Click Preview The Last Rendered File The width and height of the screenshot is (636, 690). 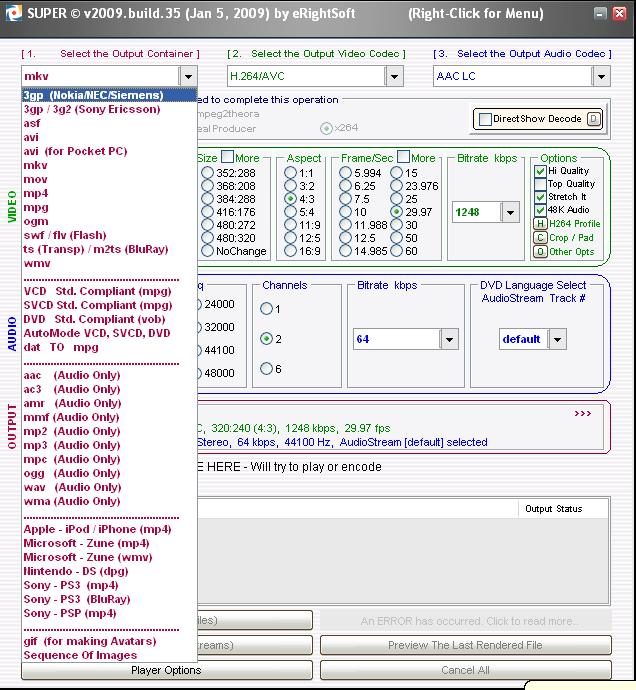pyautogui.click(x=465, y=645)
